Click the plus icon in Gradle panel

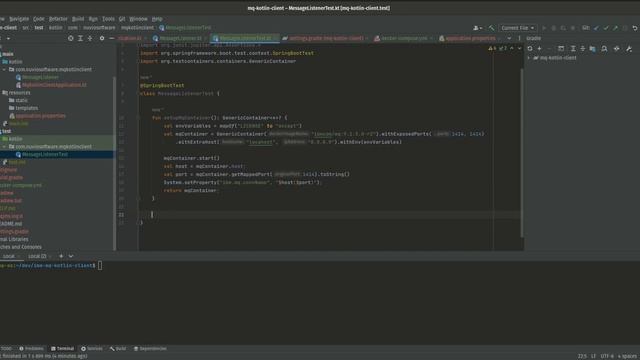540,49
